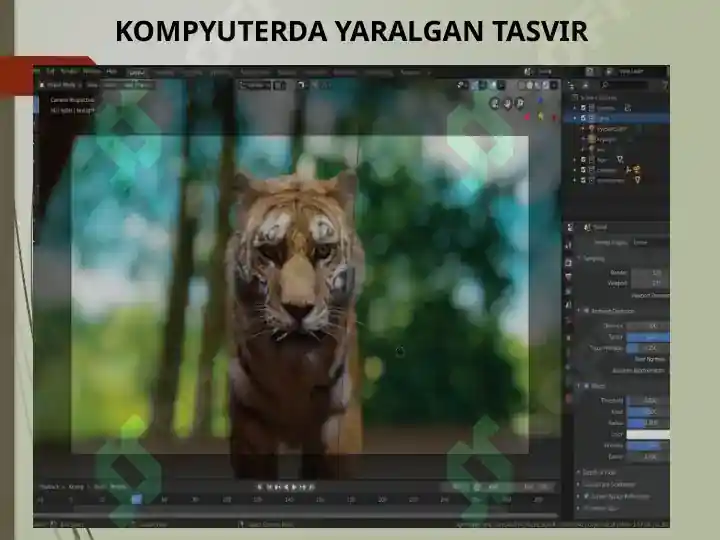Screen dimensions: 720x540
Task: Toggle the Screen Space Reflections checkbox
Action: [586, 496]
